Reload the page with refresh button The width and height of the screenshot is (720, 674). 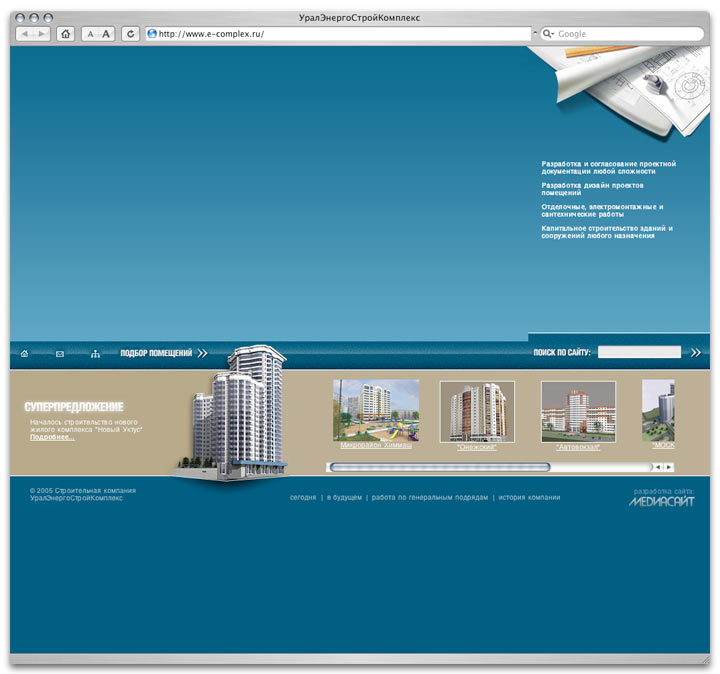click(130, 34)
